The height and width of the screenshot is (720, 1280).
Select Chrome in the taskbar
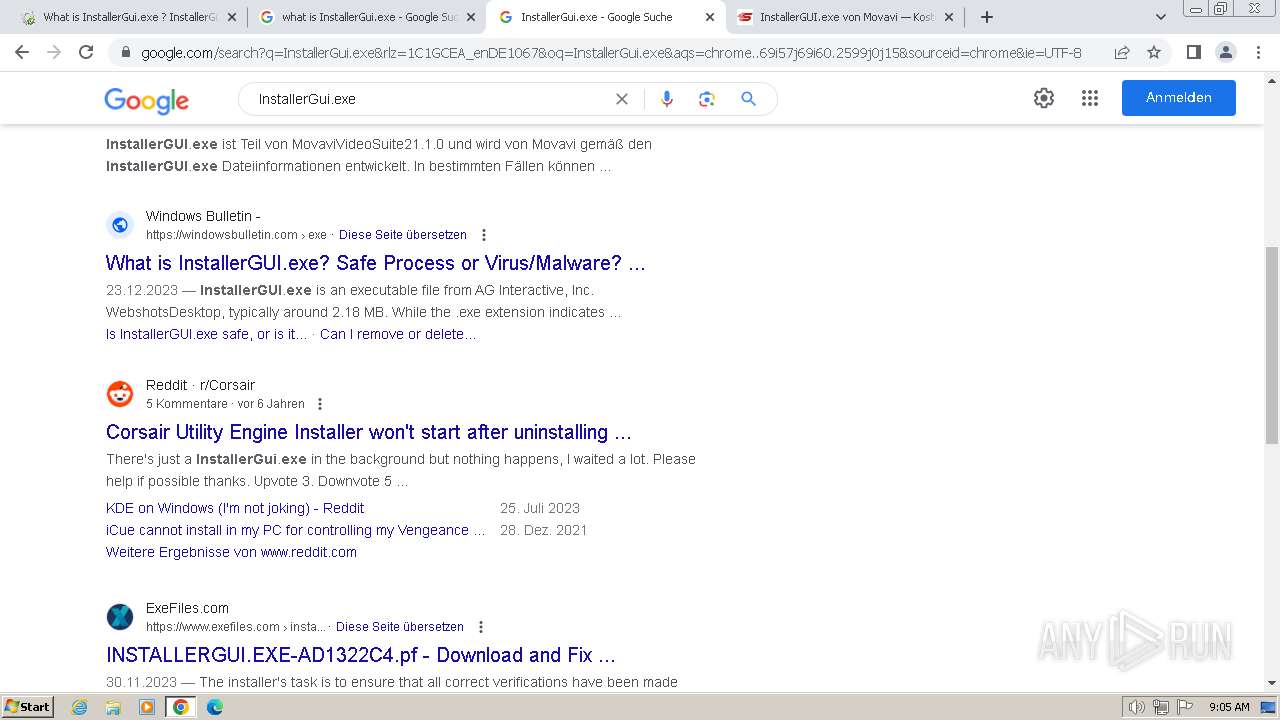coord(181,707)
